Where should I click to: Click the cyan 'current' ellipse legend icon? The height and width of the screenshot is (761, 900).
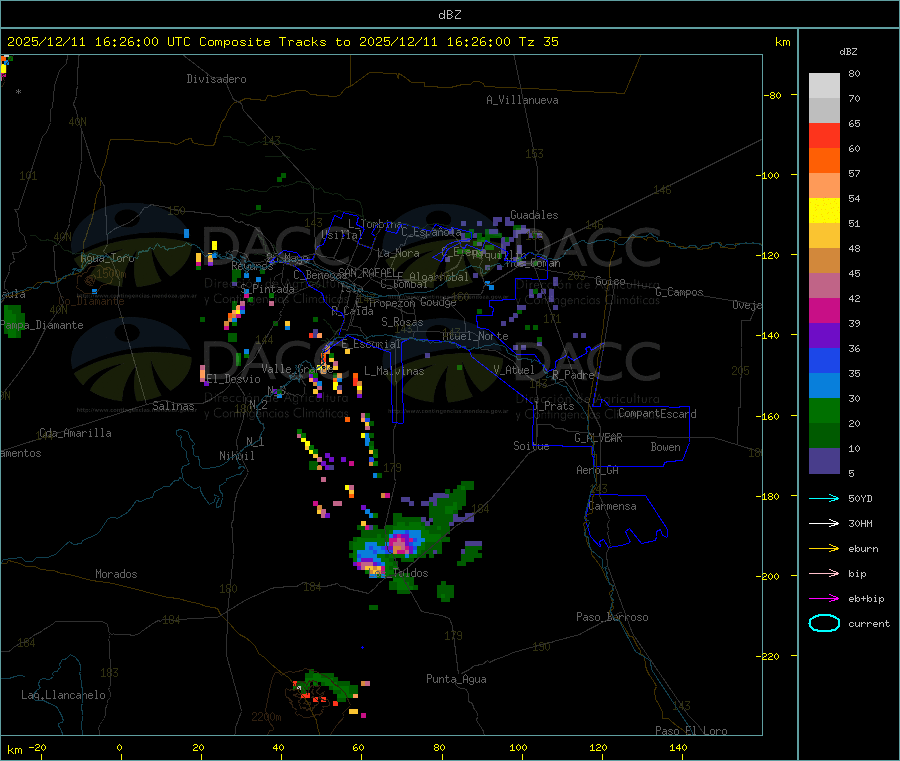point(824,623)
